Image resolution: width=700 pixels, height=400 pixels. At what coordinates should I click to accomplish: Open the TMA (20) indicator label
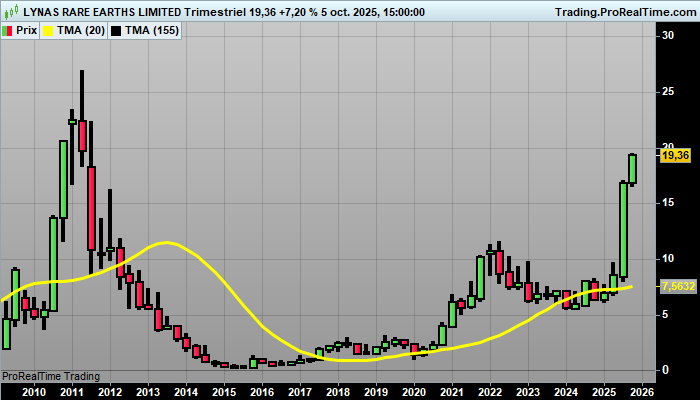81,31
